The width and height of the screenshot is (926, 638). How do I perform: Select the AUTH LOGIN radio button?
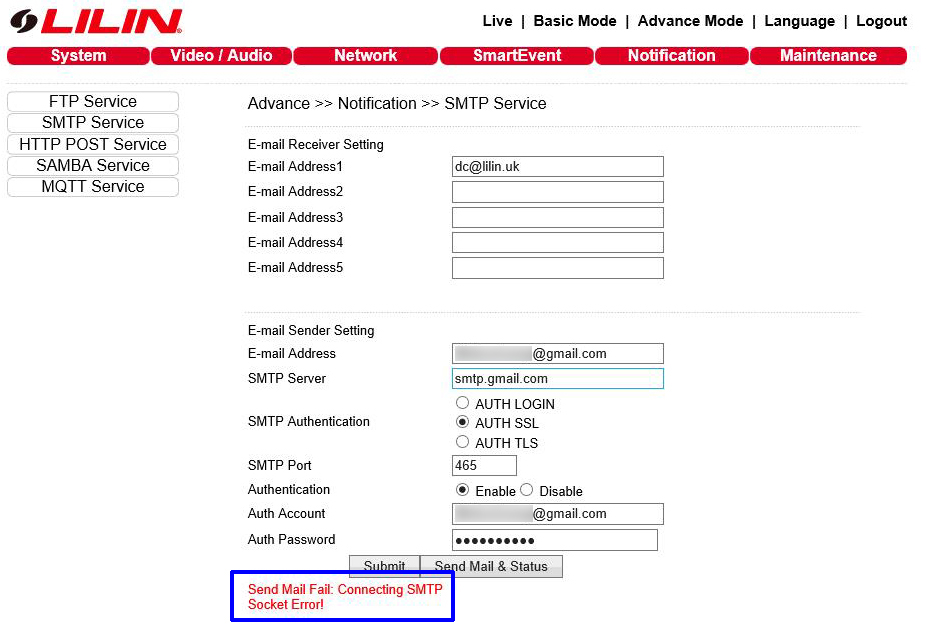[x=462, y=403]
